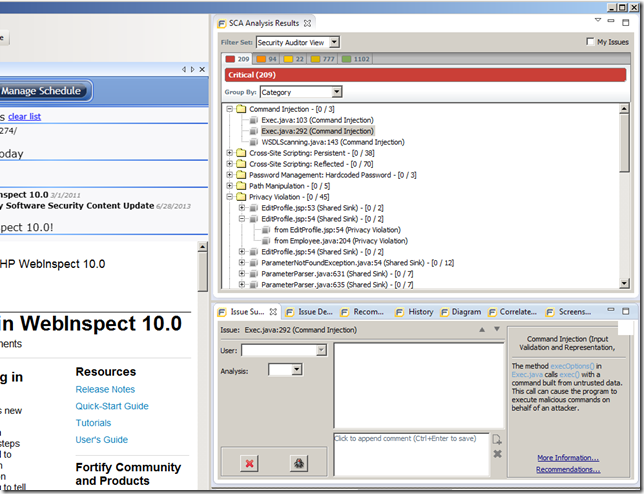Switch to the Issue Summary tab

point(247,312)
